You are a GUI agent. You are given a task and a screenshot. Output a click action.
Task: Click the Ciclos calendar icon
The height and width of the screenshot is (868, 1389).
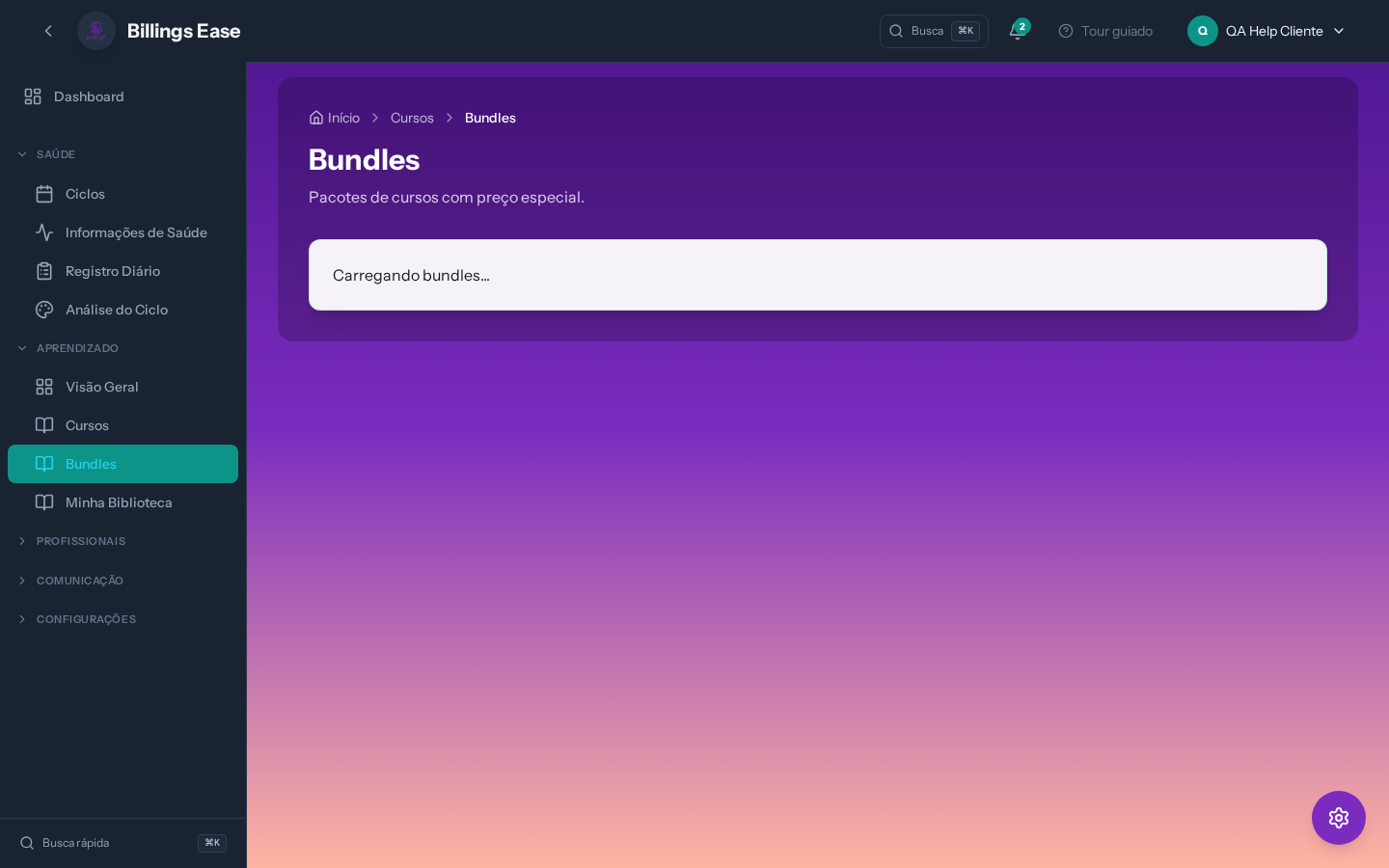tap(44, 194)
